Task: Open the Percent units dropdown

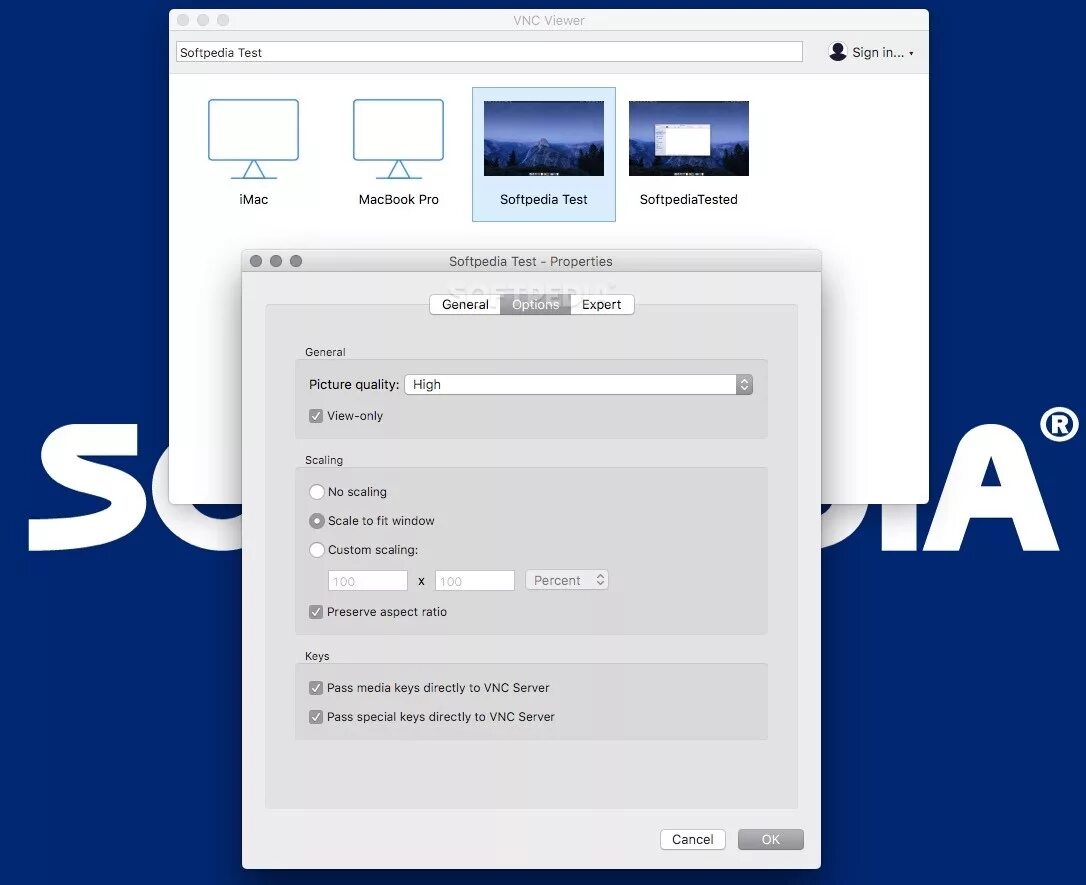Action: [567, 580]
